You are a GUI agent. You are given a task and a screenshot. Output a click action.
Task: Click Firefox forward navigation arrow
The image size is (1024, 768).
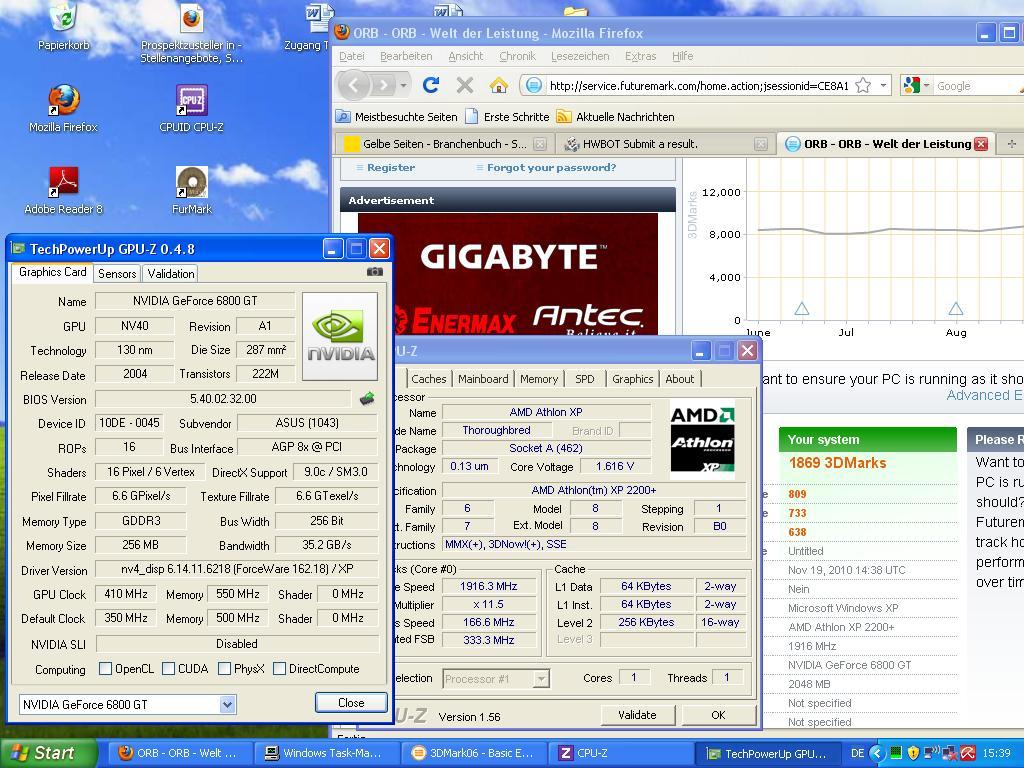tap(384, 85)
